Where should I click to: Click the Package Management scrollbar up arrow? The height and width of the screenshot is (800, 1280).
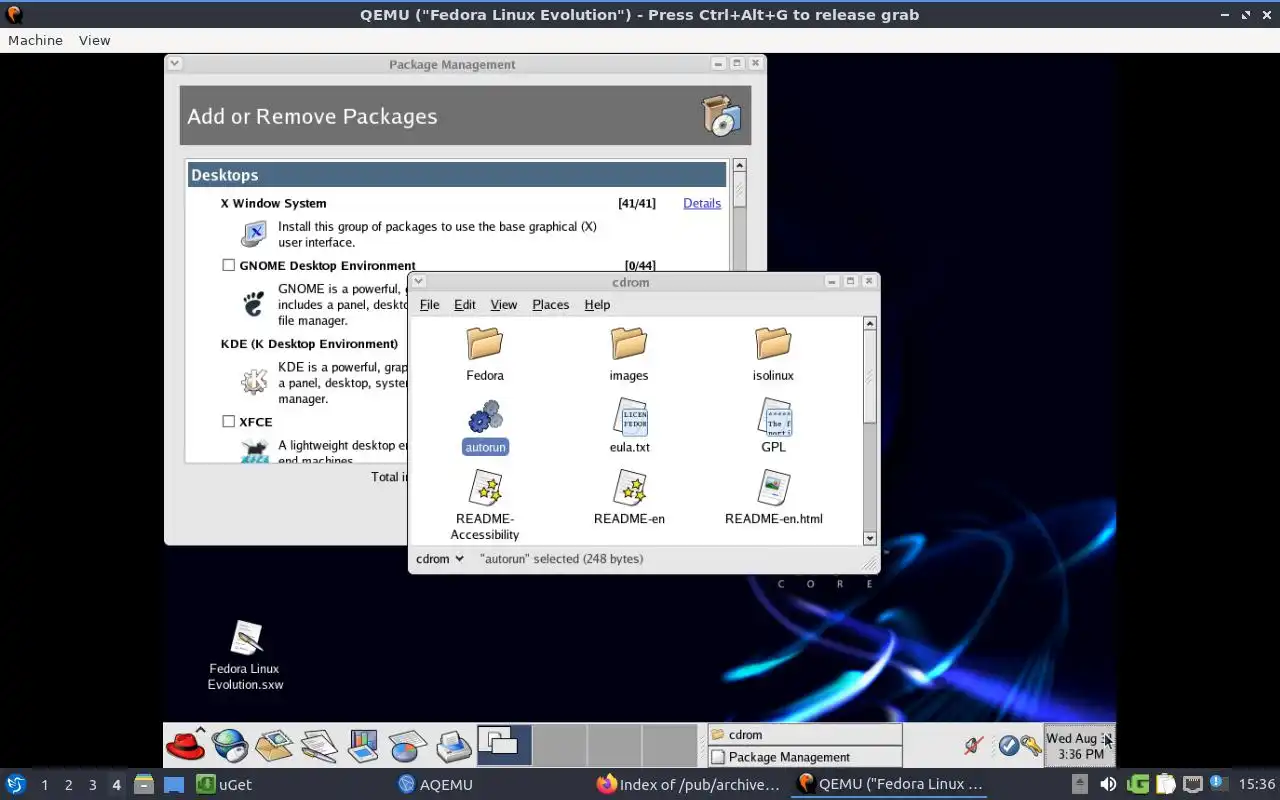click(739, 165)
